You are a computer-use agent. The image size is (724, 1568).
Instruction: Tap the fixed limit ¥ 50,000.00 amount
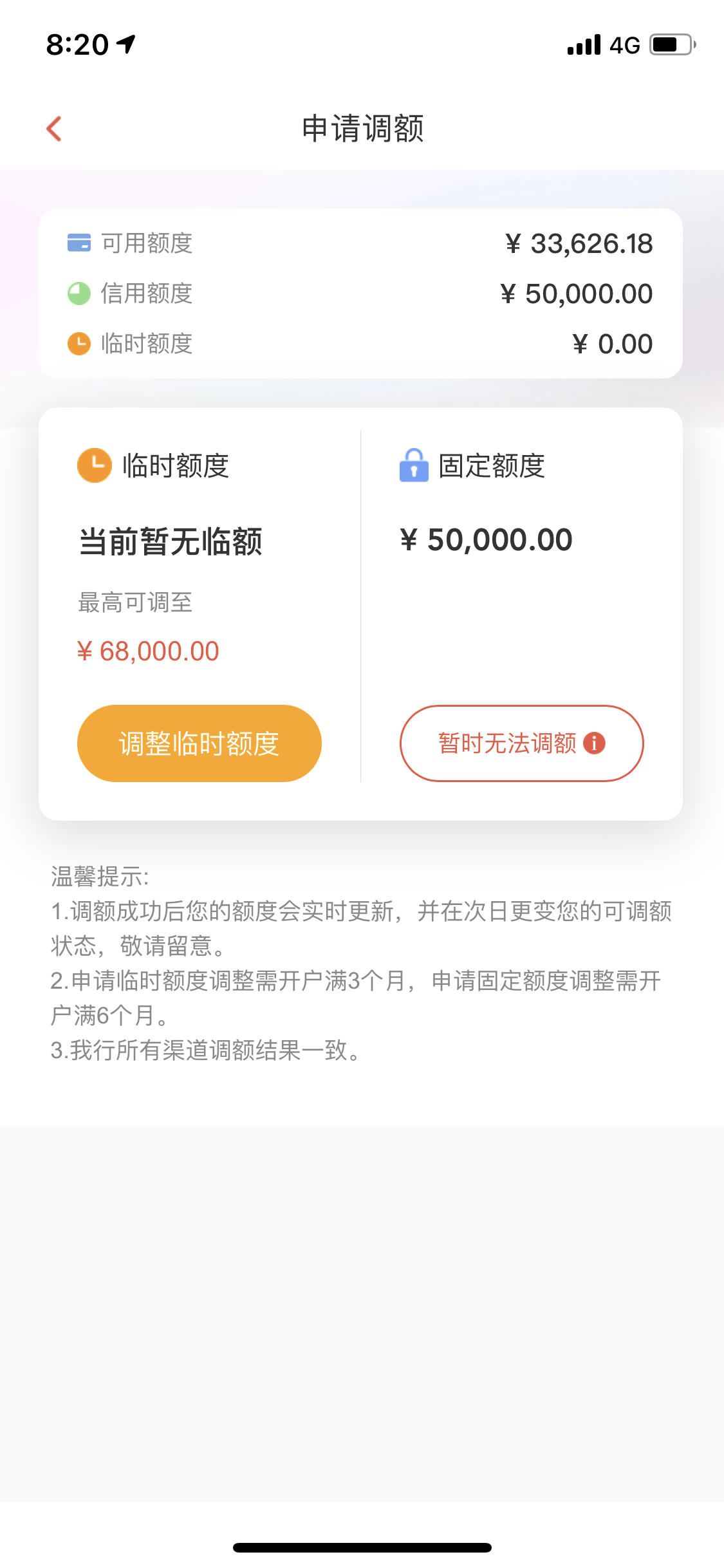[487, 539]
